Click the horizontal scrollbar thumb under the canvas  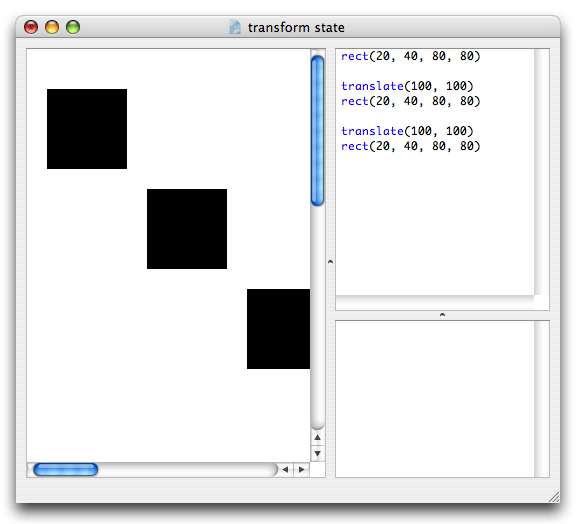[x=66, y=470]
